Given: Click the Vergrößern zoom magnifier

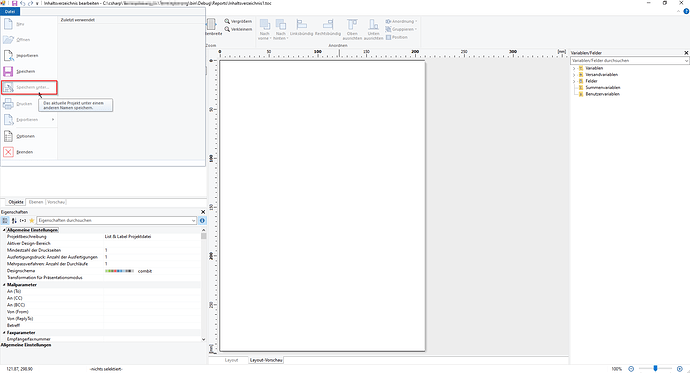Looking at the screenshot, I should click(227, 21).
